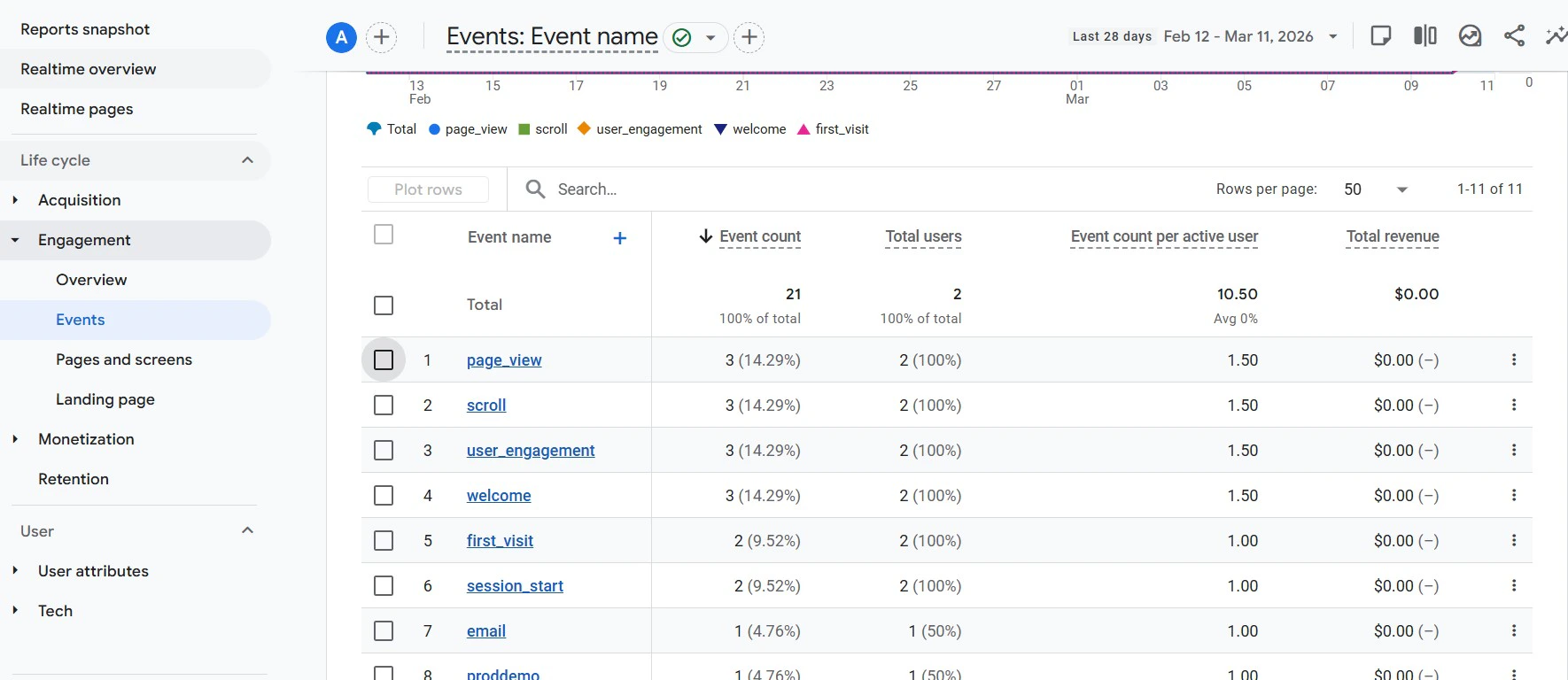Viewport: 1568px width, 680px height.
Task: Click the green check status icon by report title
Action: 681,37
